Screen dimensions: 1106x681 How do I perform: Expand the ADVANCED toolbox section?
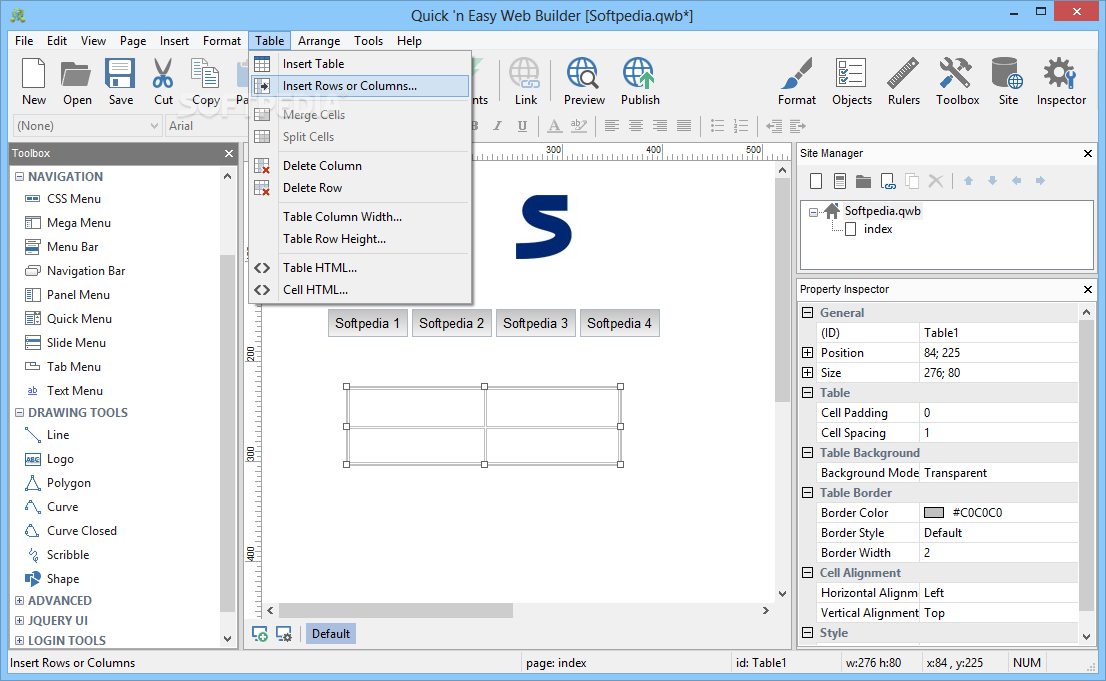(19, 601)
